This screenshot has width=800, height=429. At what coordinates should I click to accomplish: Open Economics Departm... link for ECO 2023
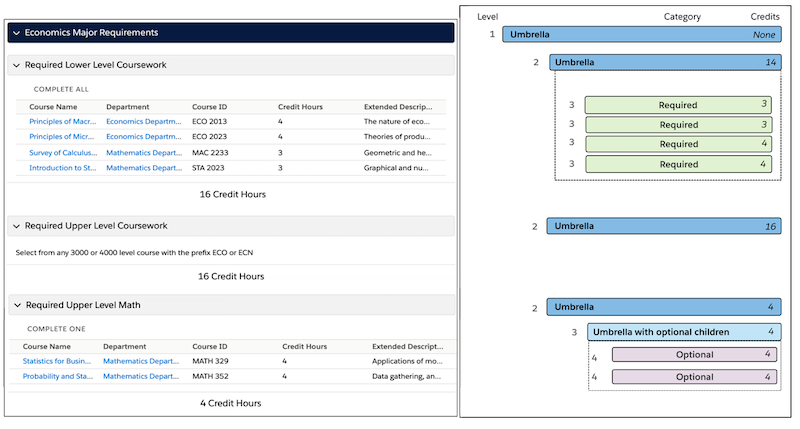[144, 137]
